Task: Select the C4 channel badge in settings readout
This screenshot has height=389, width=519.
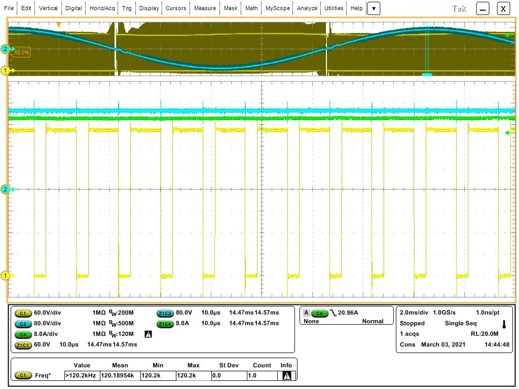Action: pos(23,334)
